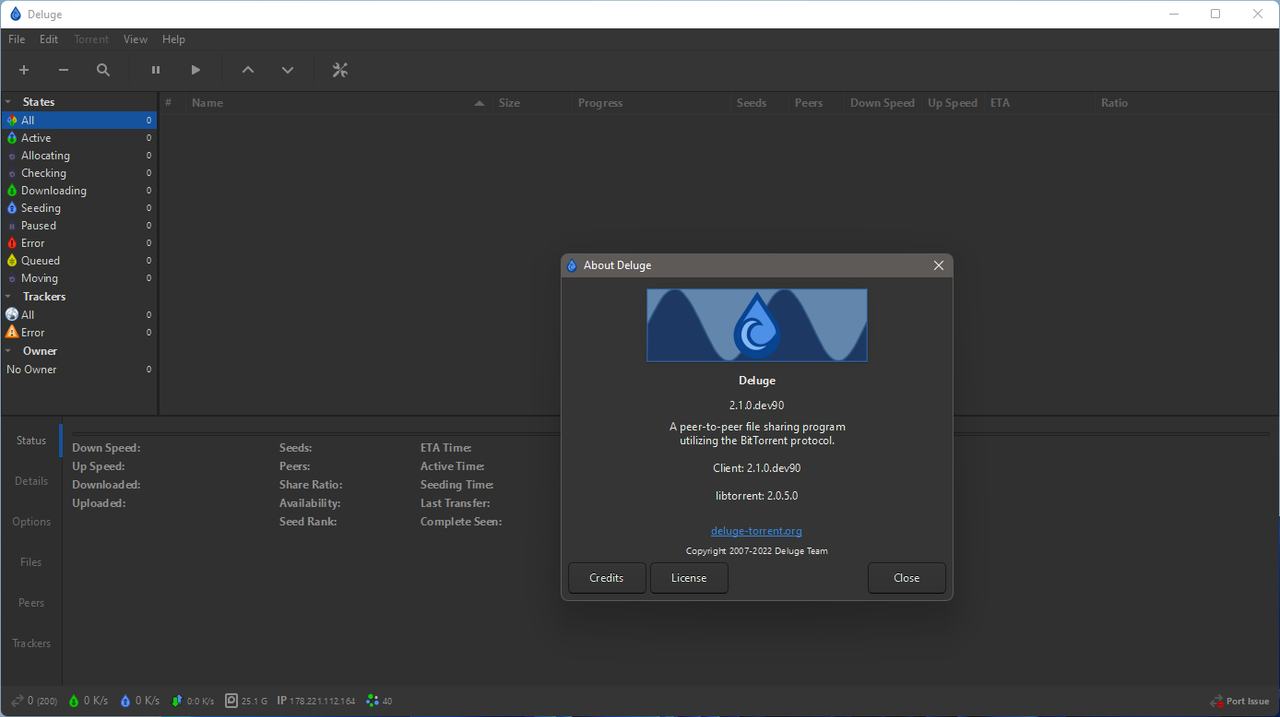Screen dimensions: 1280x717
Task: Move torrent up in queue
Action: pos(248,70)
